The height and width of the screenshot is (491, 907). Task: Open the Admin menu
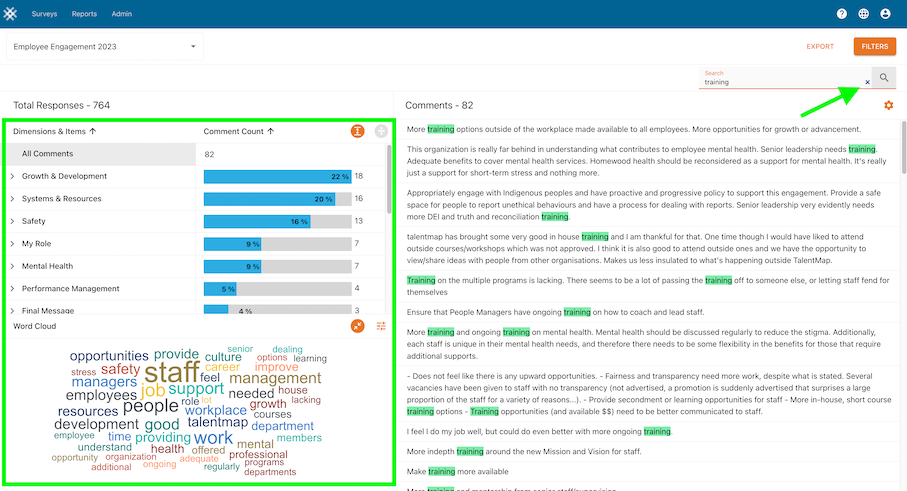pyautogui.click(x=121, y=14)
